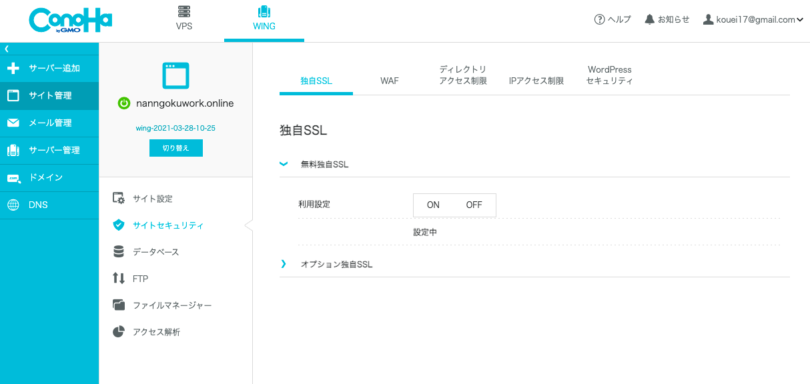810x384 pixels.
Task: Click the 利用設定 label
Action: click(314, 204)
